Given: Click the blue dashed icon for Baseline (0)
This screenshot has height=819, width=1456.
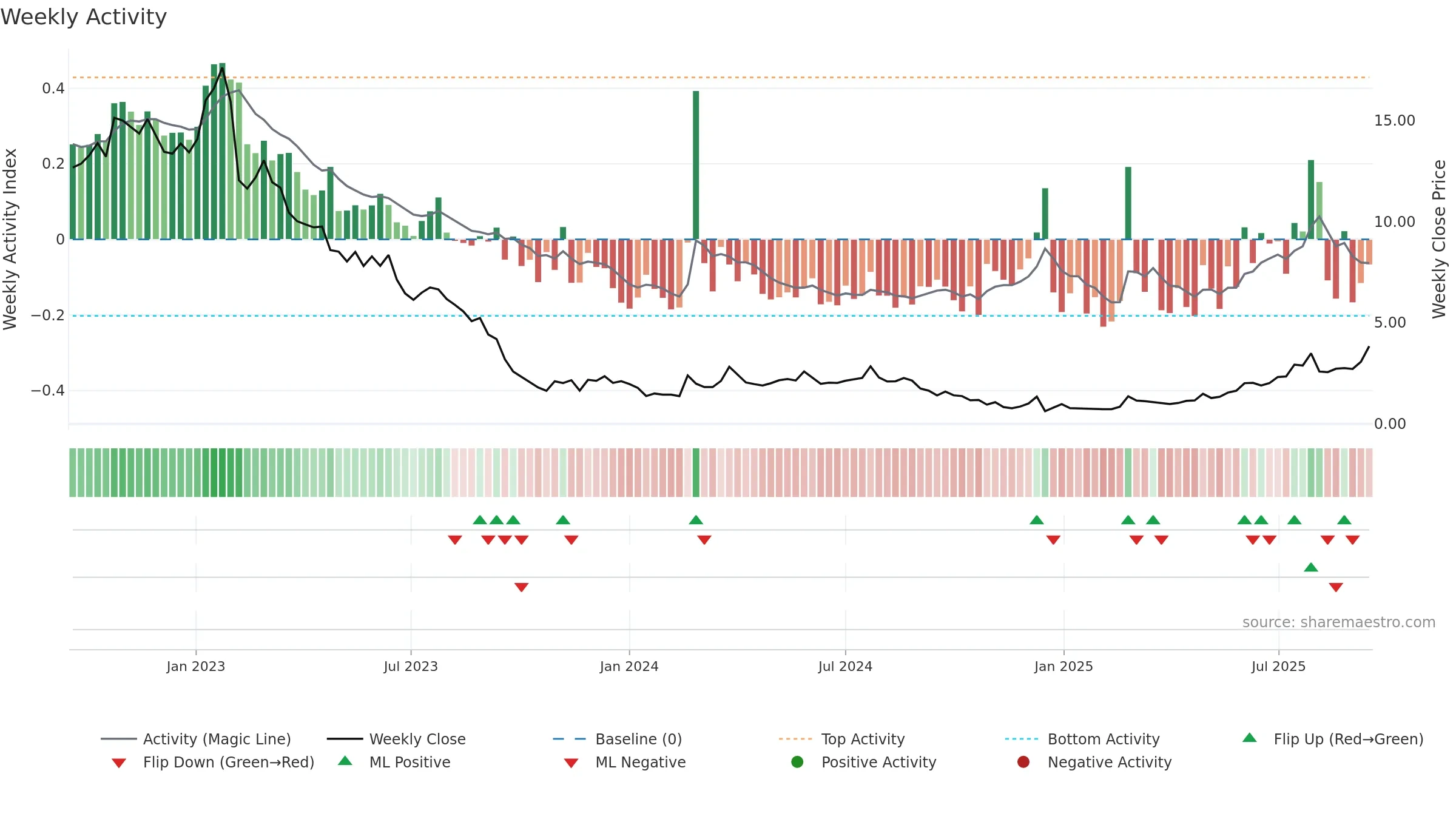Looking at the screenshot, I should tap(570, 739).
